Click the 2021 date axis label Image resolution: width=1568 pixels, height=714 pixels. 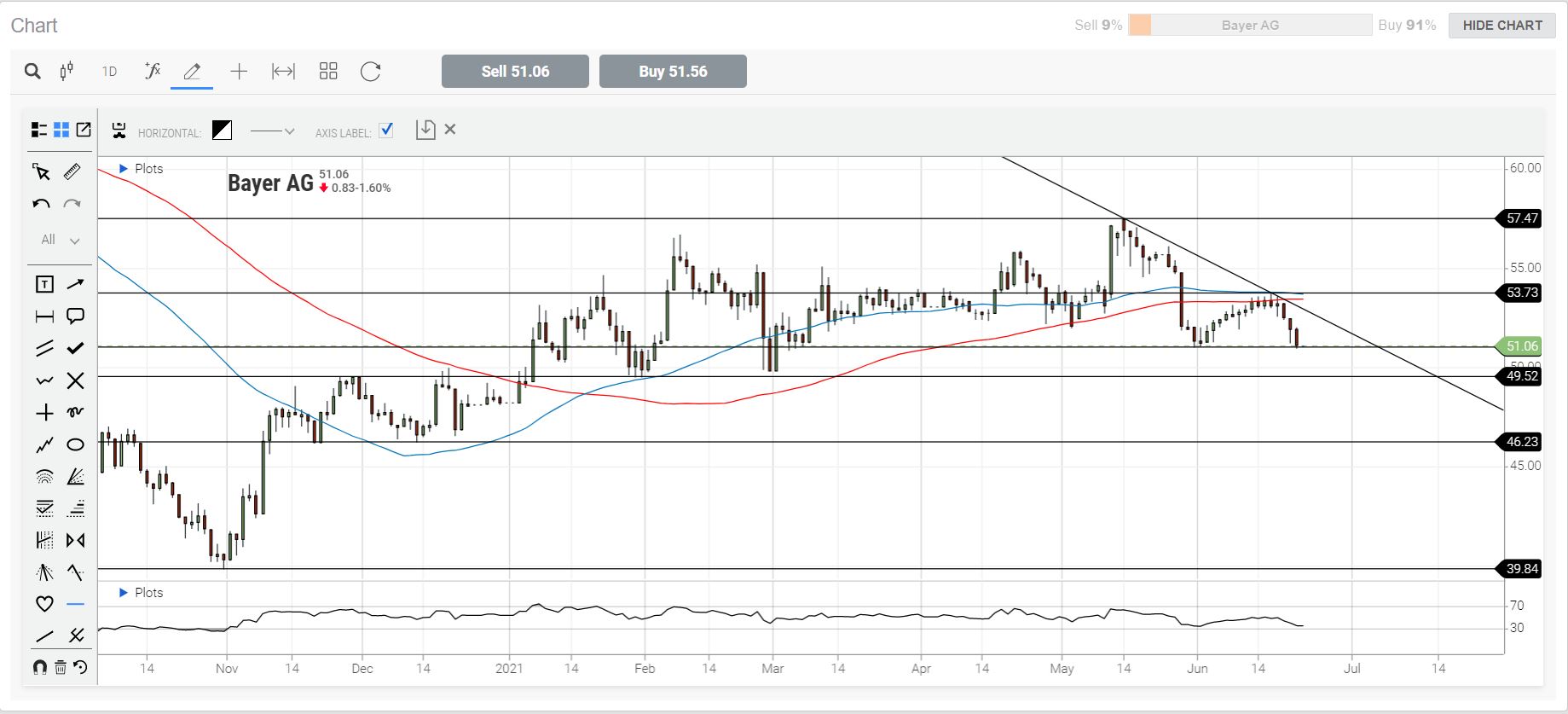(x=509, y=669)
